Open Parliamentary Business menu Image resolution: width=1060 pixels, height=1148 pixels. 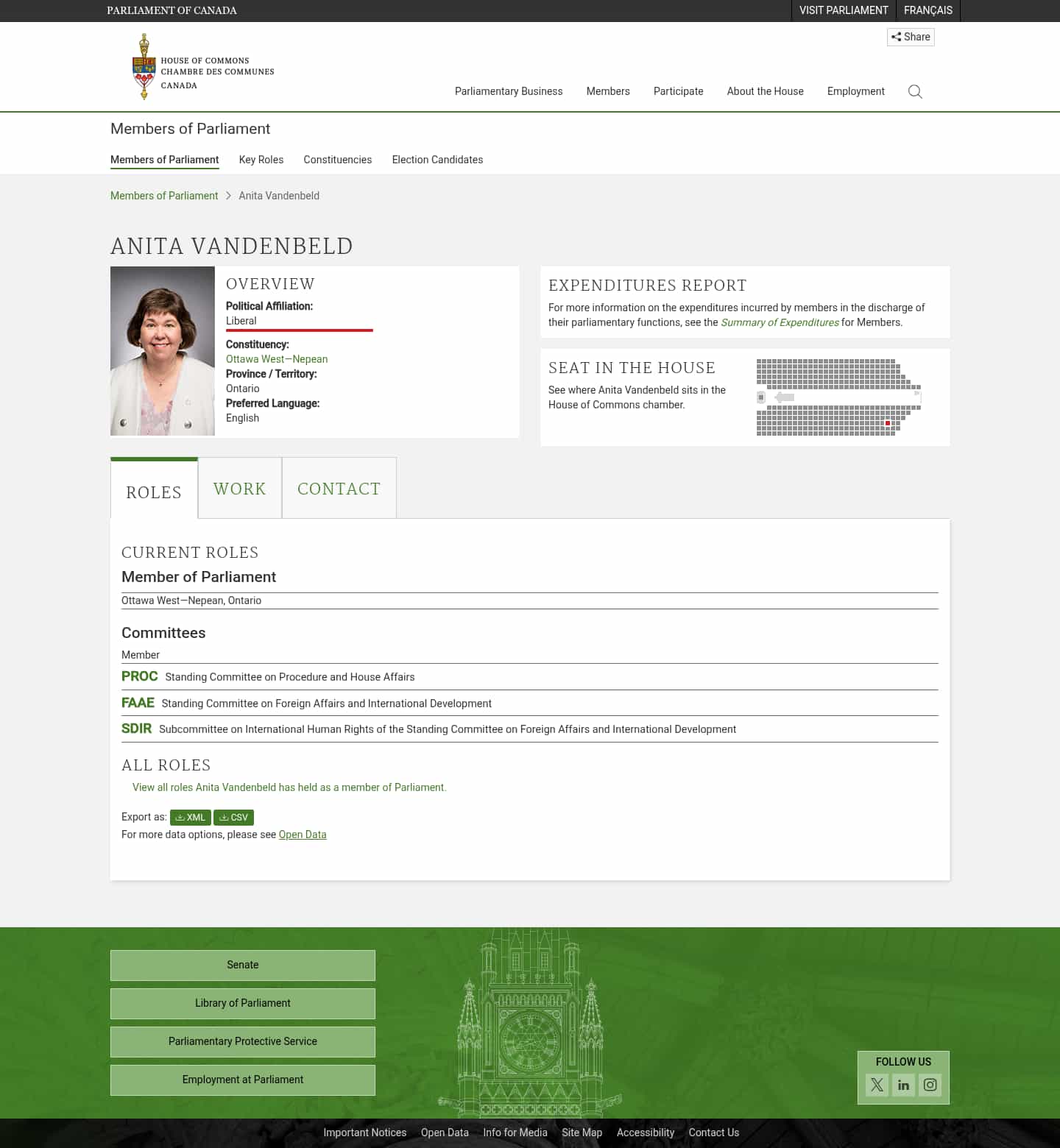[509, 91]
